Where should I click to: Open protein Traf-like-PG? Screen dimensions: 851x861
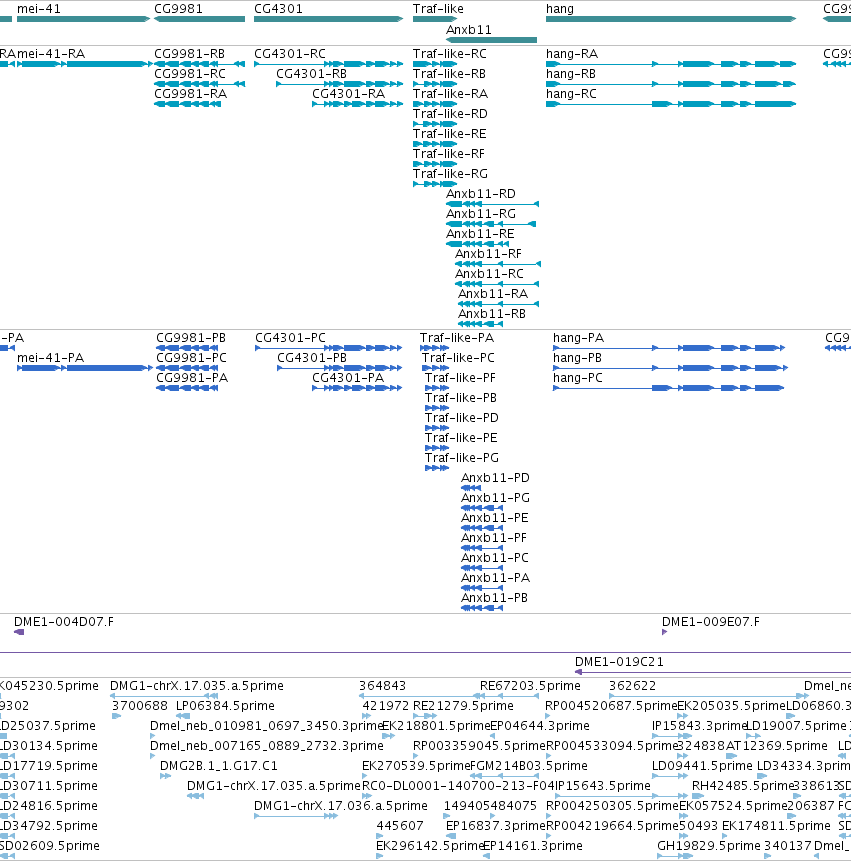point(437,468)
